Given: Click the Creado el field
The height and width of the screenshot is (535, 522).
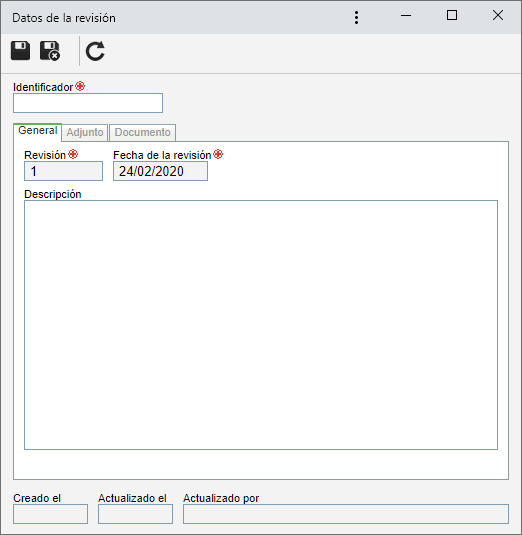Looking at the screenshot, I should [x=50, y=514].
